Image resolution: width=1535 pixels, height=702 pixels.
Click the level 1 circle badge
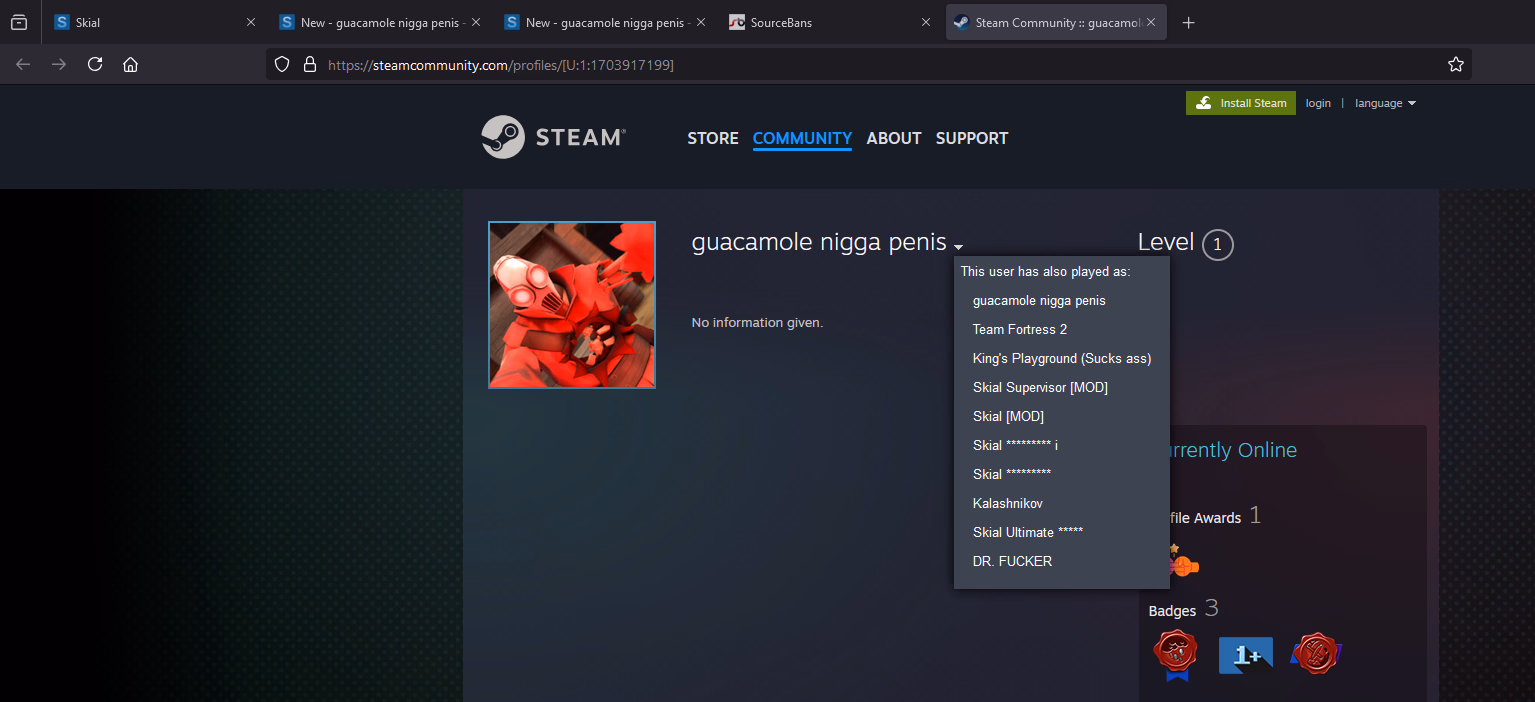tap(1217, 244)
